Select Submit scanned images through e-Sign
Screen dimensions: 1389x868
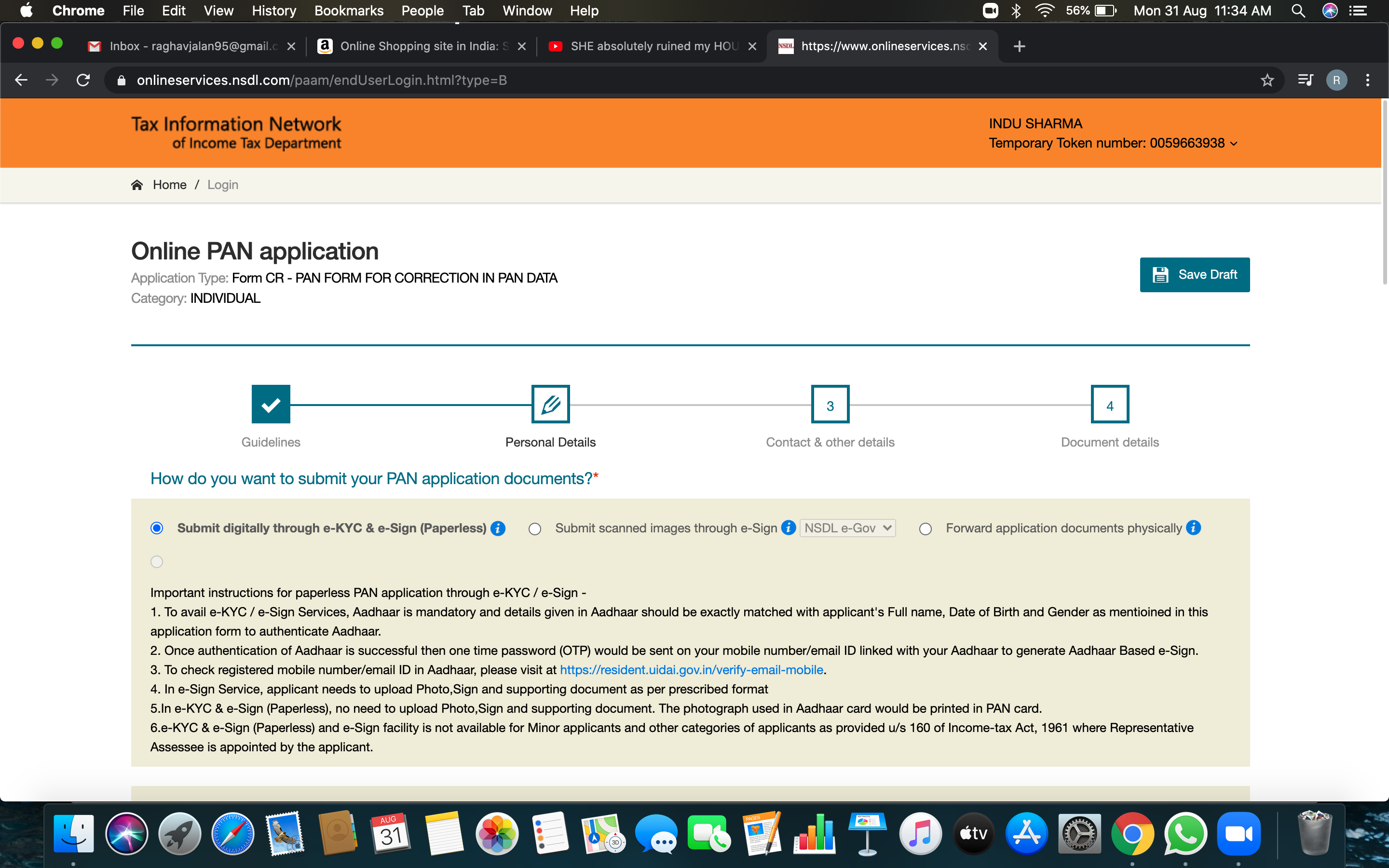point(535,528)
